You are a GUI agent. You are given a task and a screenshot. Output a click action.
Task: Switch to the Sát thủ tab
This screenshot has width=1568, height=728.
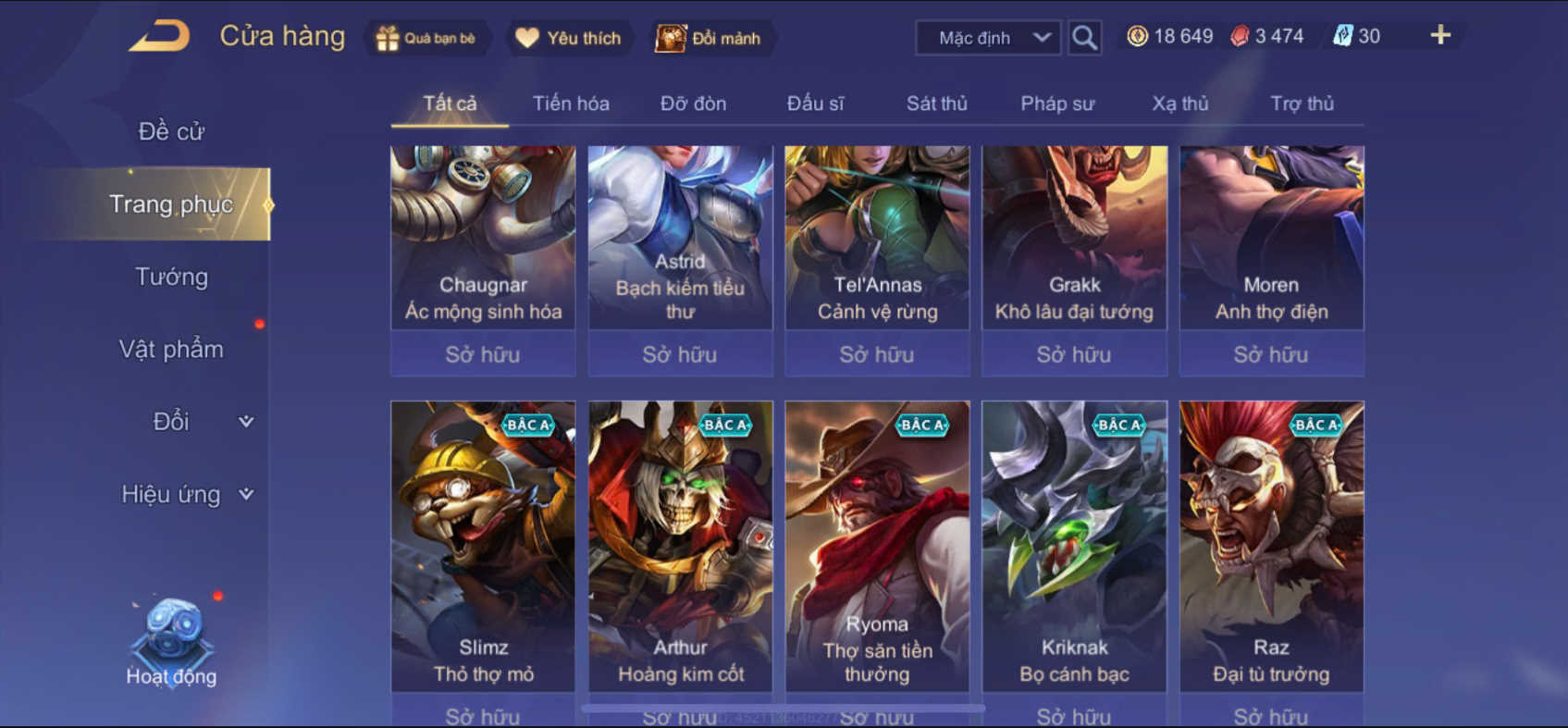pos(936,104)
